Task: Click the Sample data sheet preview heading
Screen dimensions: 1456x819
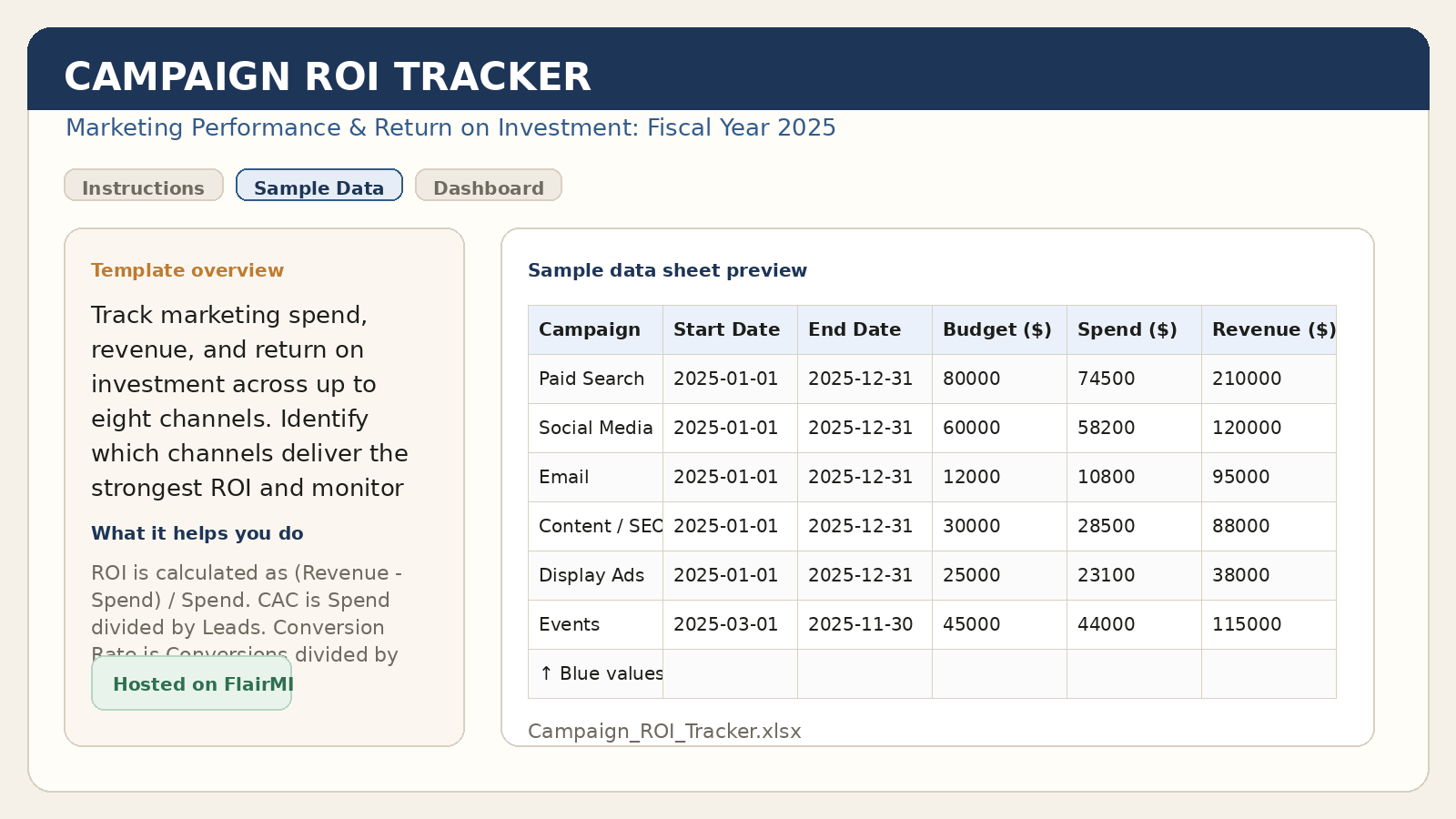Action: coord(667,270)
